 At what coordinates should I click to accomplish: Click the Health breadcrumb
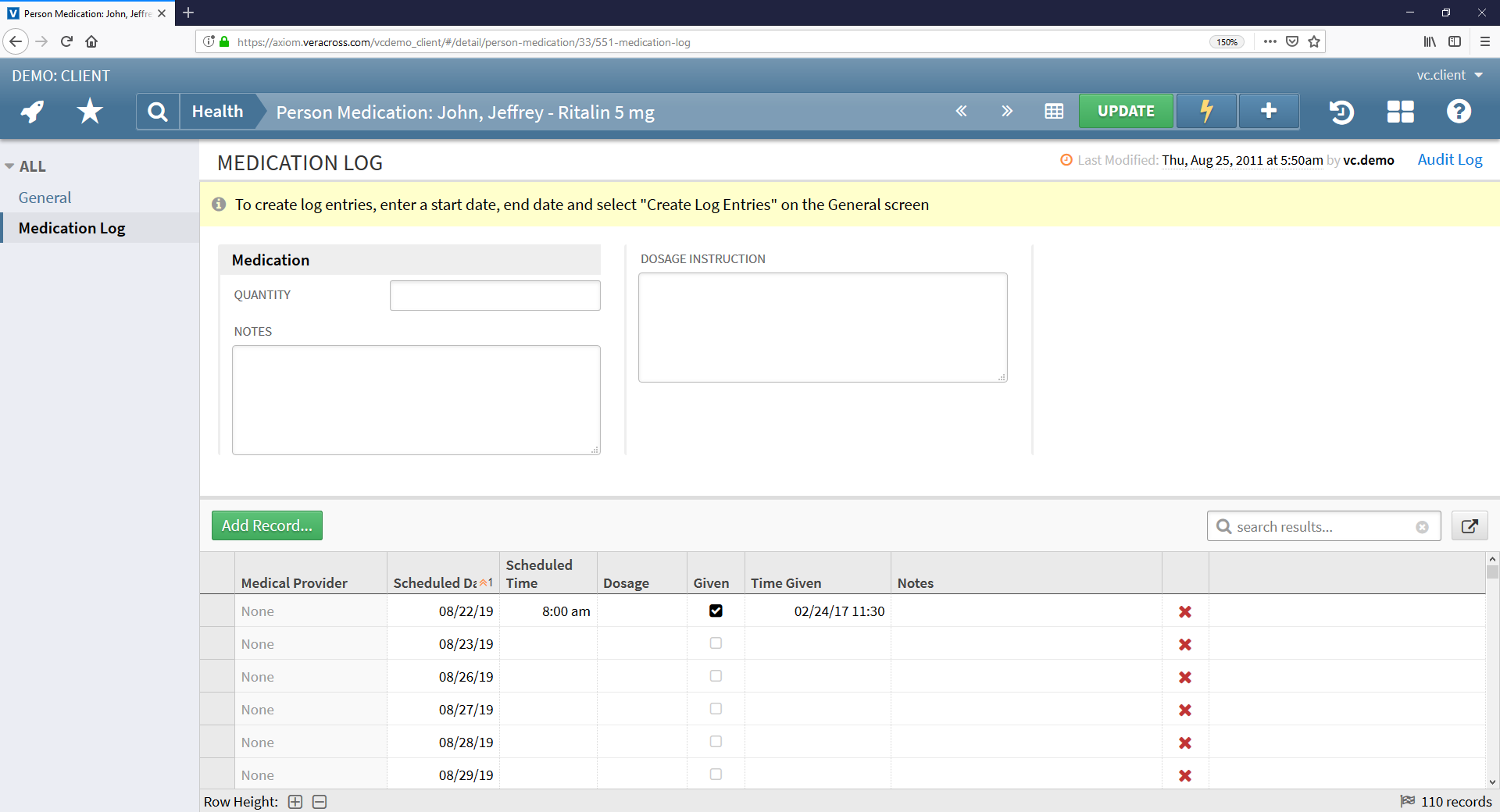[218, 112]
